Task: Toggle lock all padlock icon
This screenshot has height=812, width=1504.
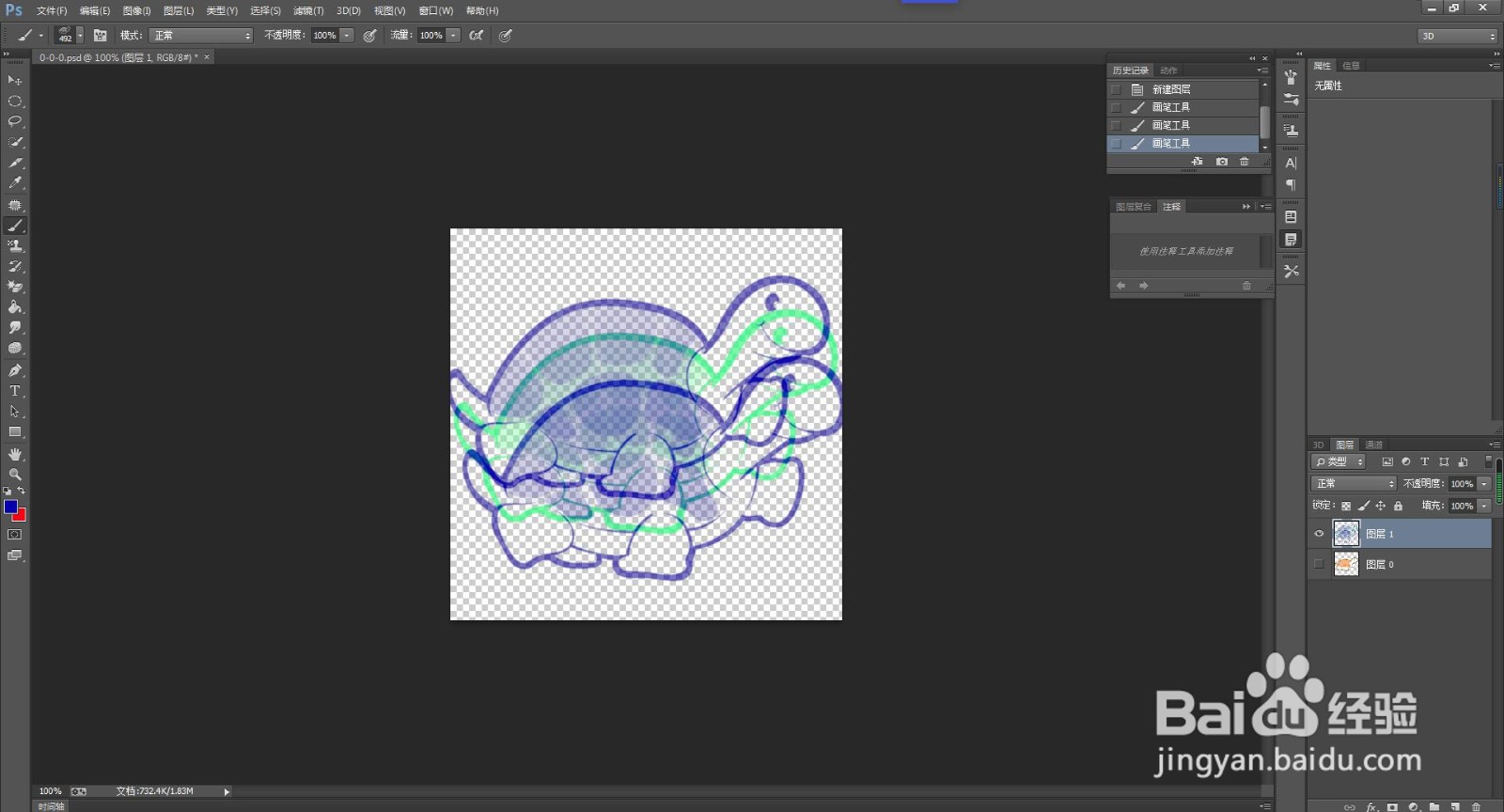Action: [1398, 506]
